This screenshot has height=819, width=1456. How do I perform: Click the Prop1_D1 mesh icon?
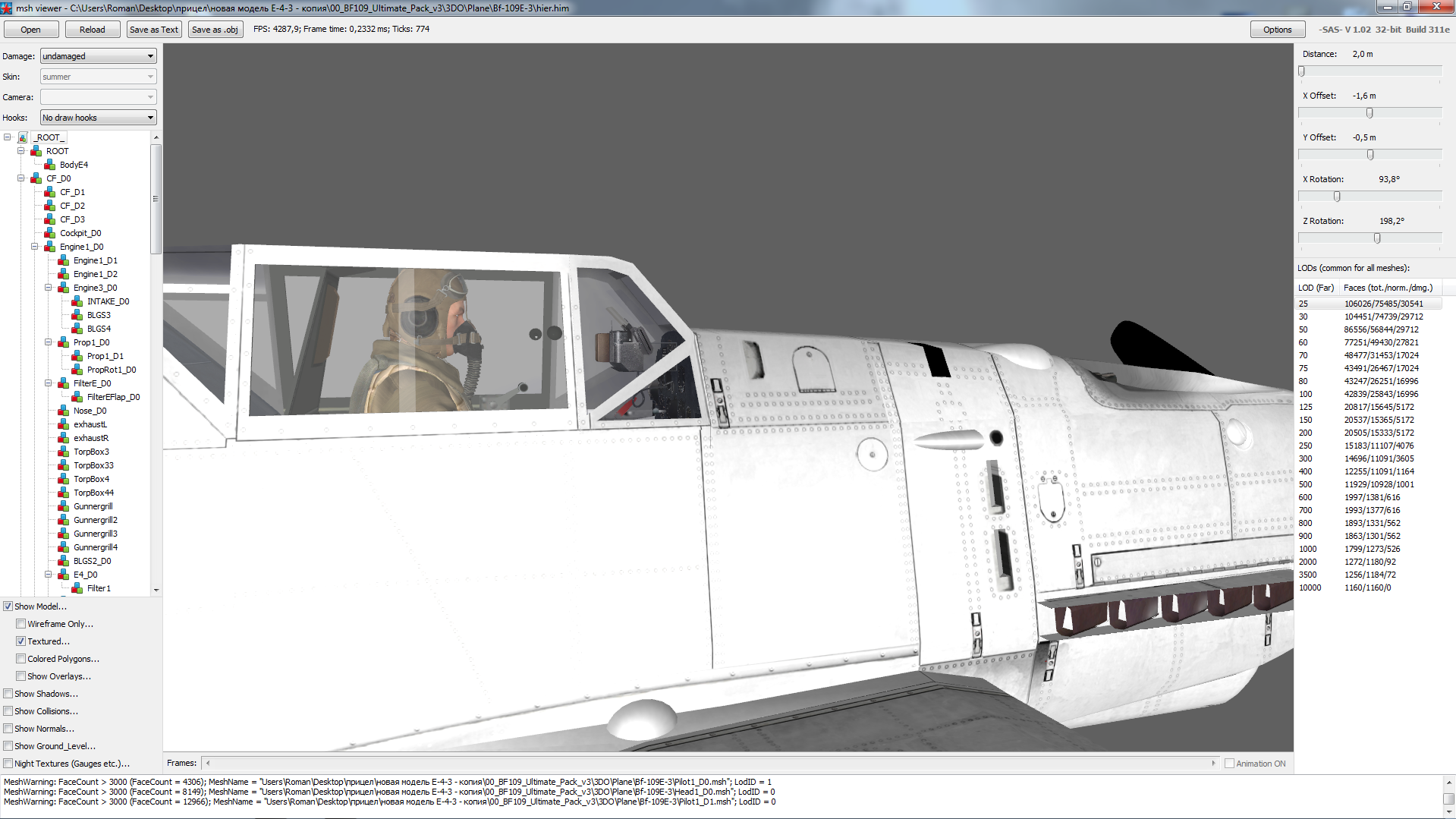pos(77,356)
